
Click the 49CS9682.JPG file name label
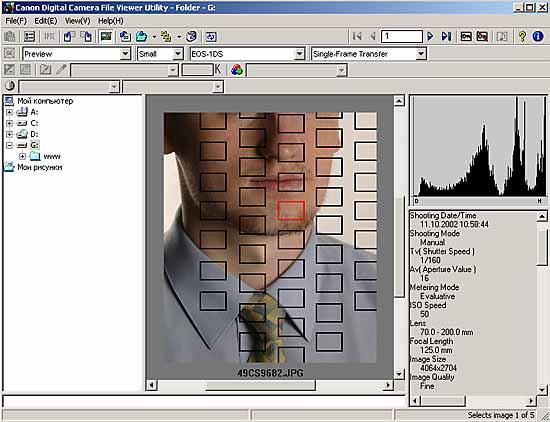tap(270, 373)
